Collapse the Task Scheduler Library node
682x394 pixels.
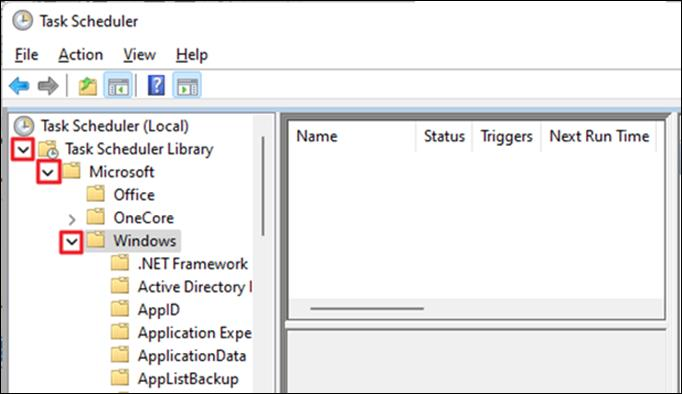tap(23, 150)
